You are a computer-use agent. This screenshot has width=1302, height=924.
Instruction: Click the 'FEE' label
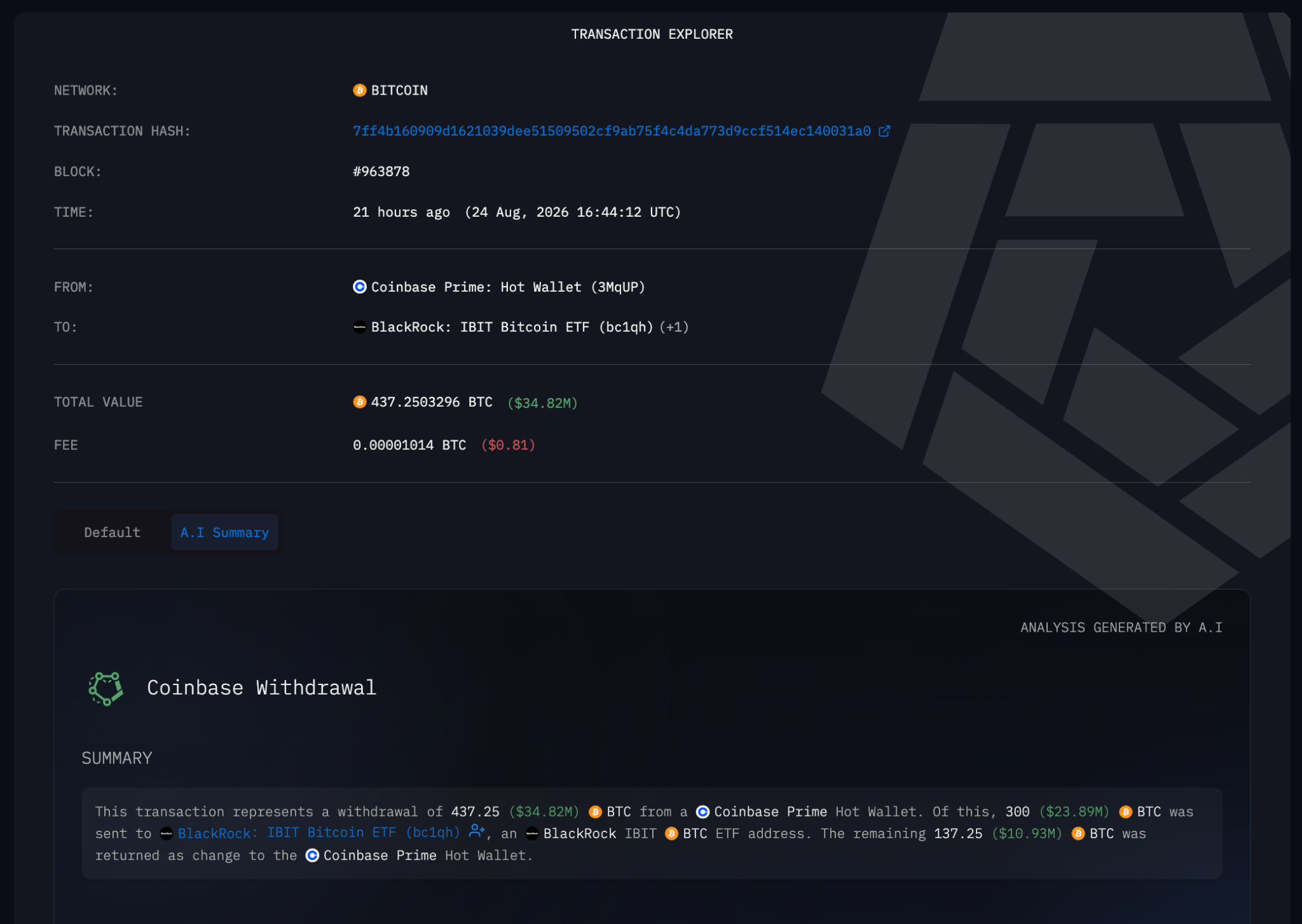coord(66,445)
